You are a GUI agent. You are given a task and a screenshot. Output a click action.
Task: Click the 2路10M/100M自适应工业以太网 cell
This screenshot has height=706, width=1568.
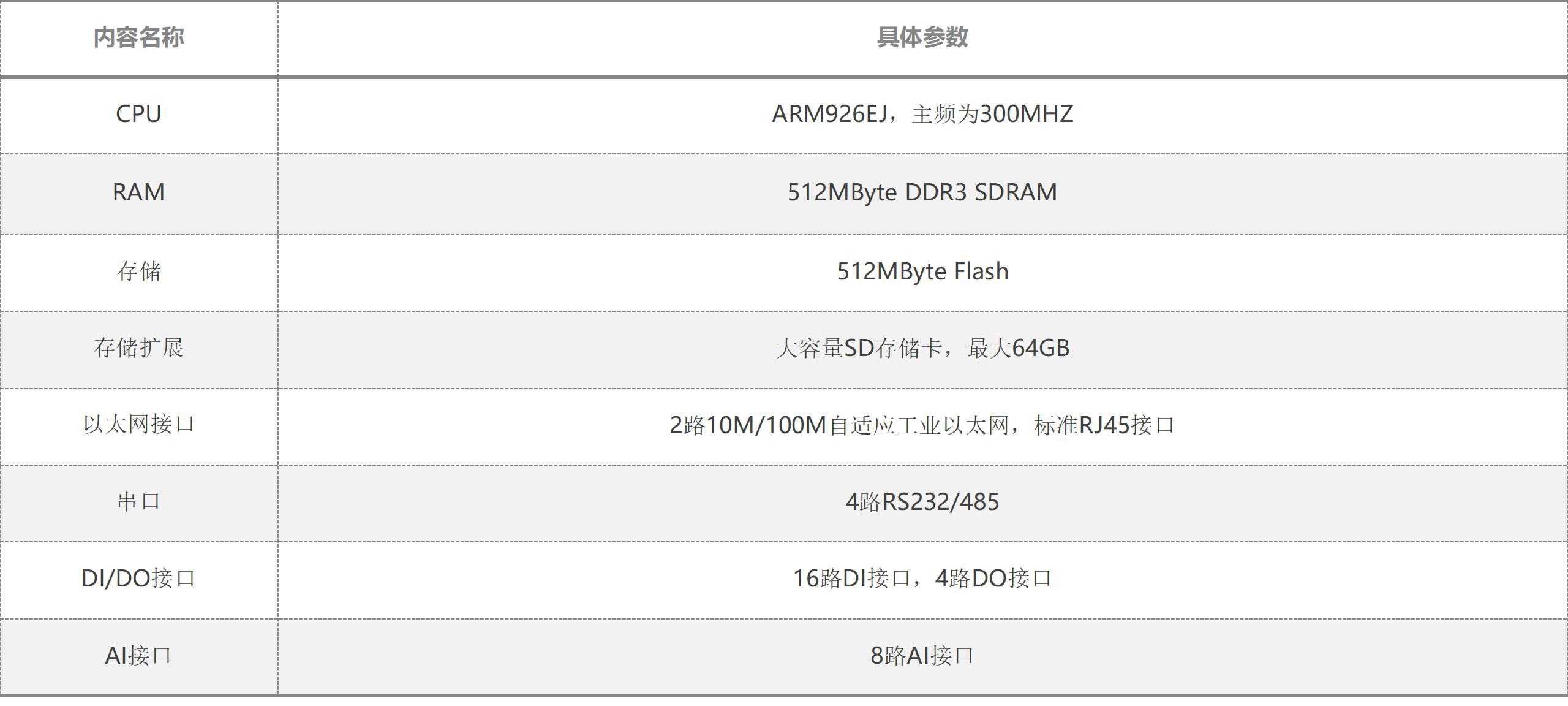pos(922,425)
